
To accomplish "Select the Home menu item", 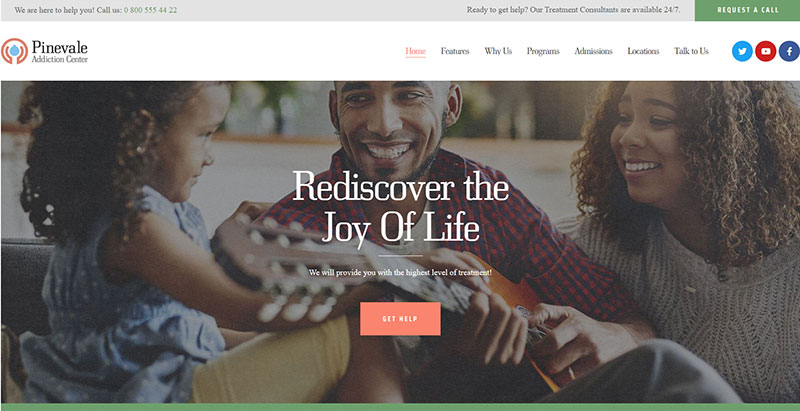I will coord(415,51).
